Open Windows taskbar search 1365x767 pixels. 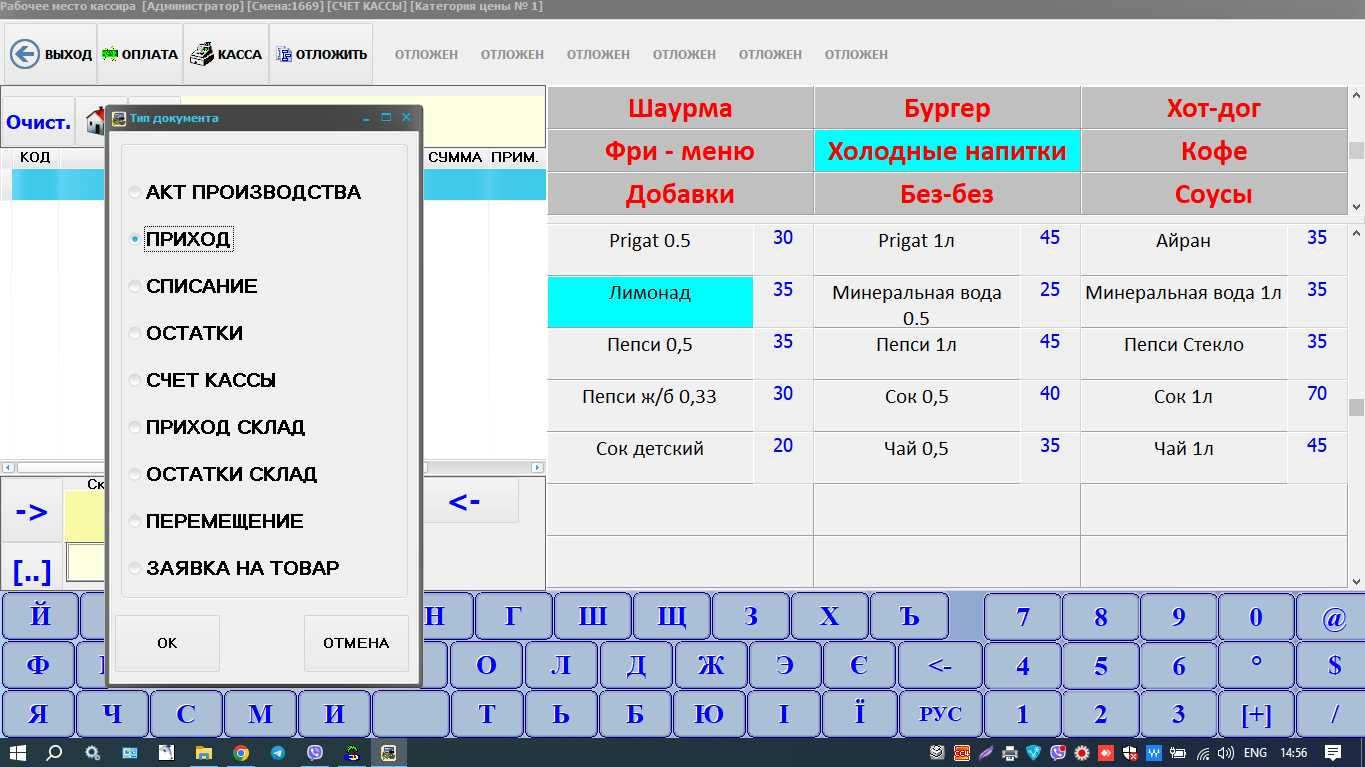(x=55, y=752)
